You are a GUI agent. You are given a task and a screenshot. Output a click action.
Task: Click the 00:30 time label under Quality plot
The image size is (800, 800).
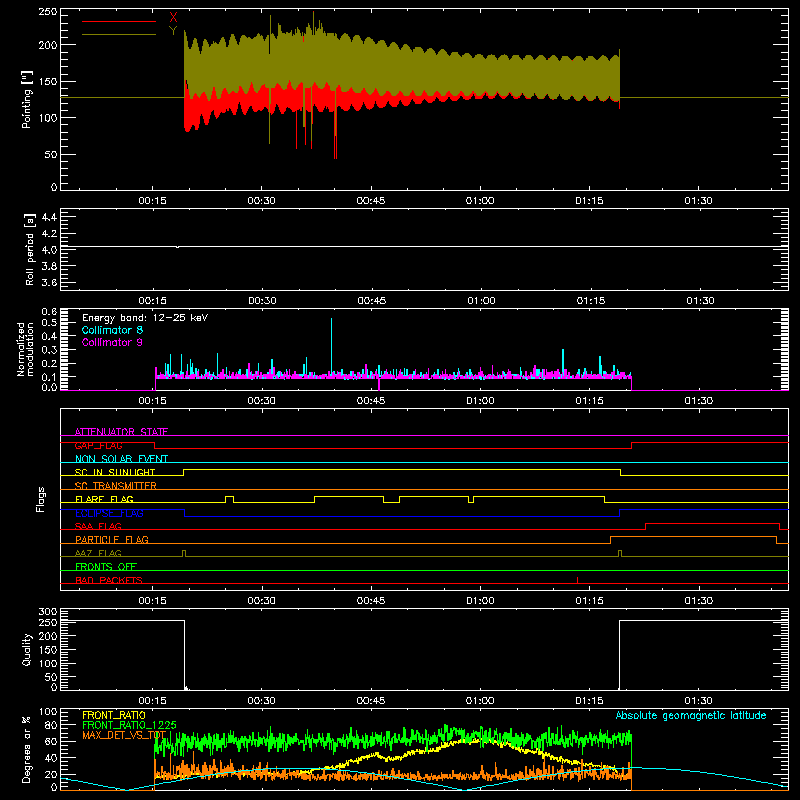point(261,701)
